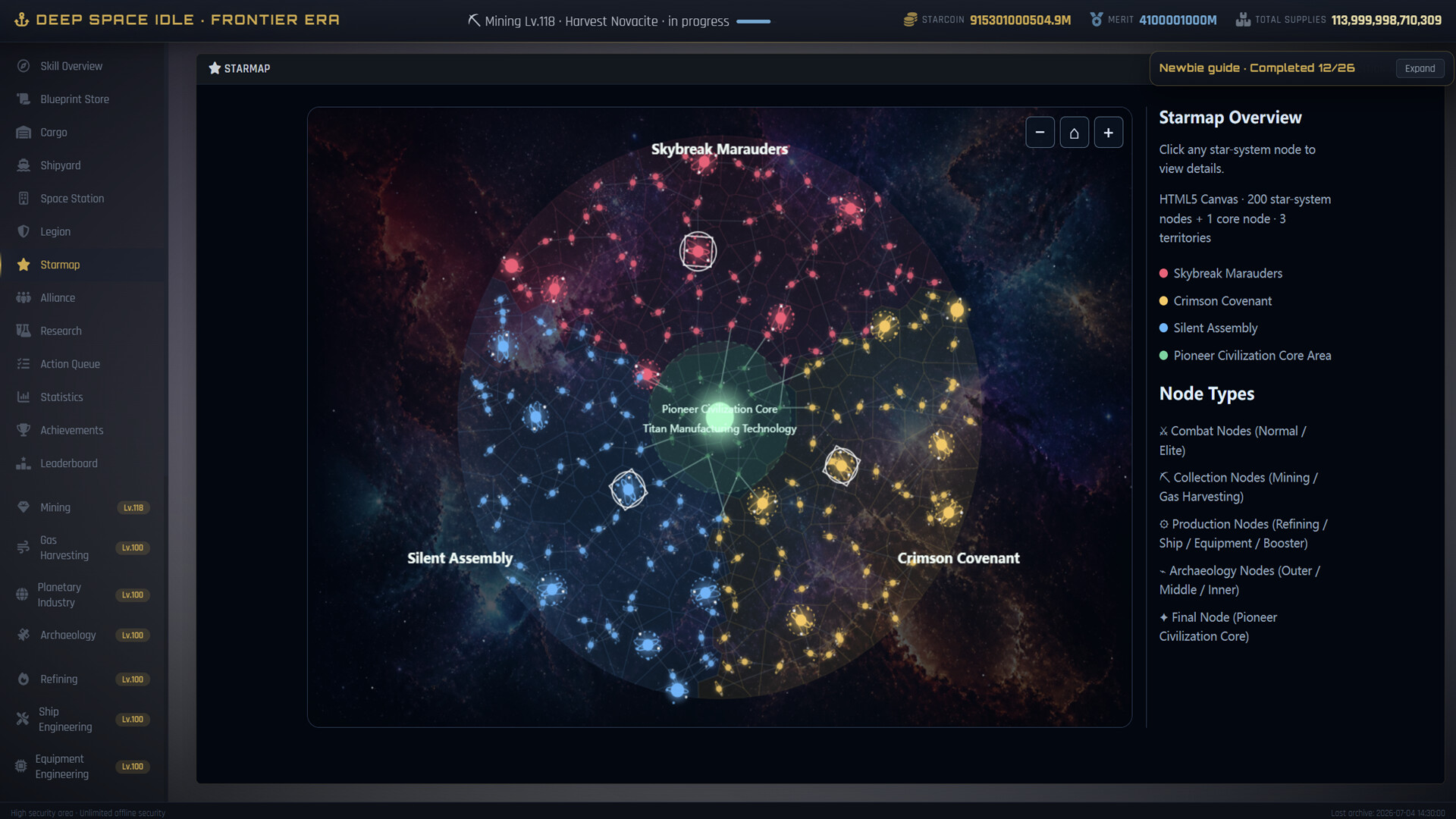Viewport: 1456px width, 819px height.
Task: Click the Silent Assembly blue legend dot
Action: (1163, 328)
